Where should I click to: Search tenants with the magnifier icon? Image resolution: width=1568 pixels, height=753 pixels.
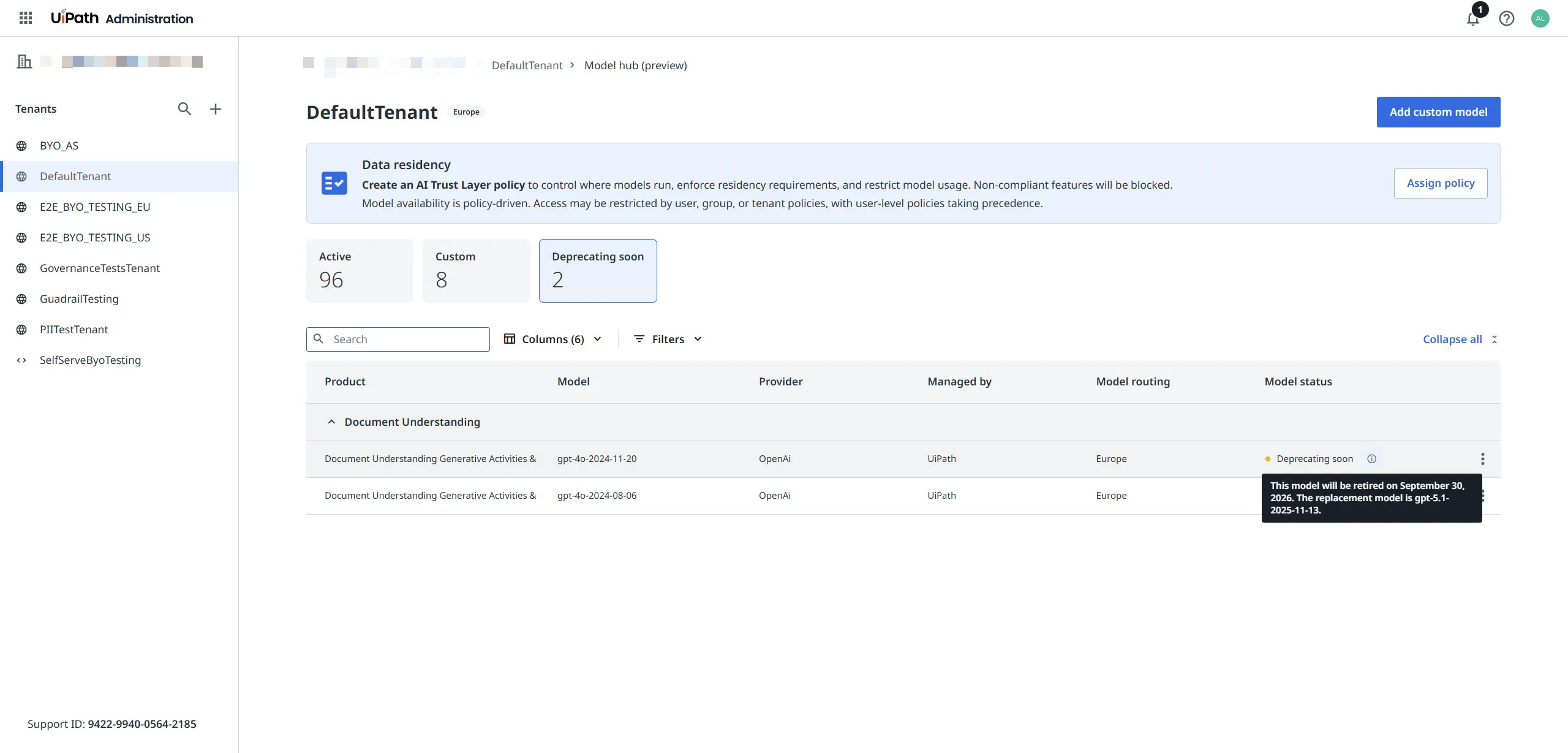coord(184,109)
